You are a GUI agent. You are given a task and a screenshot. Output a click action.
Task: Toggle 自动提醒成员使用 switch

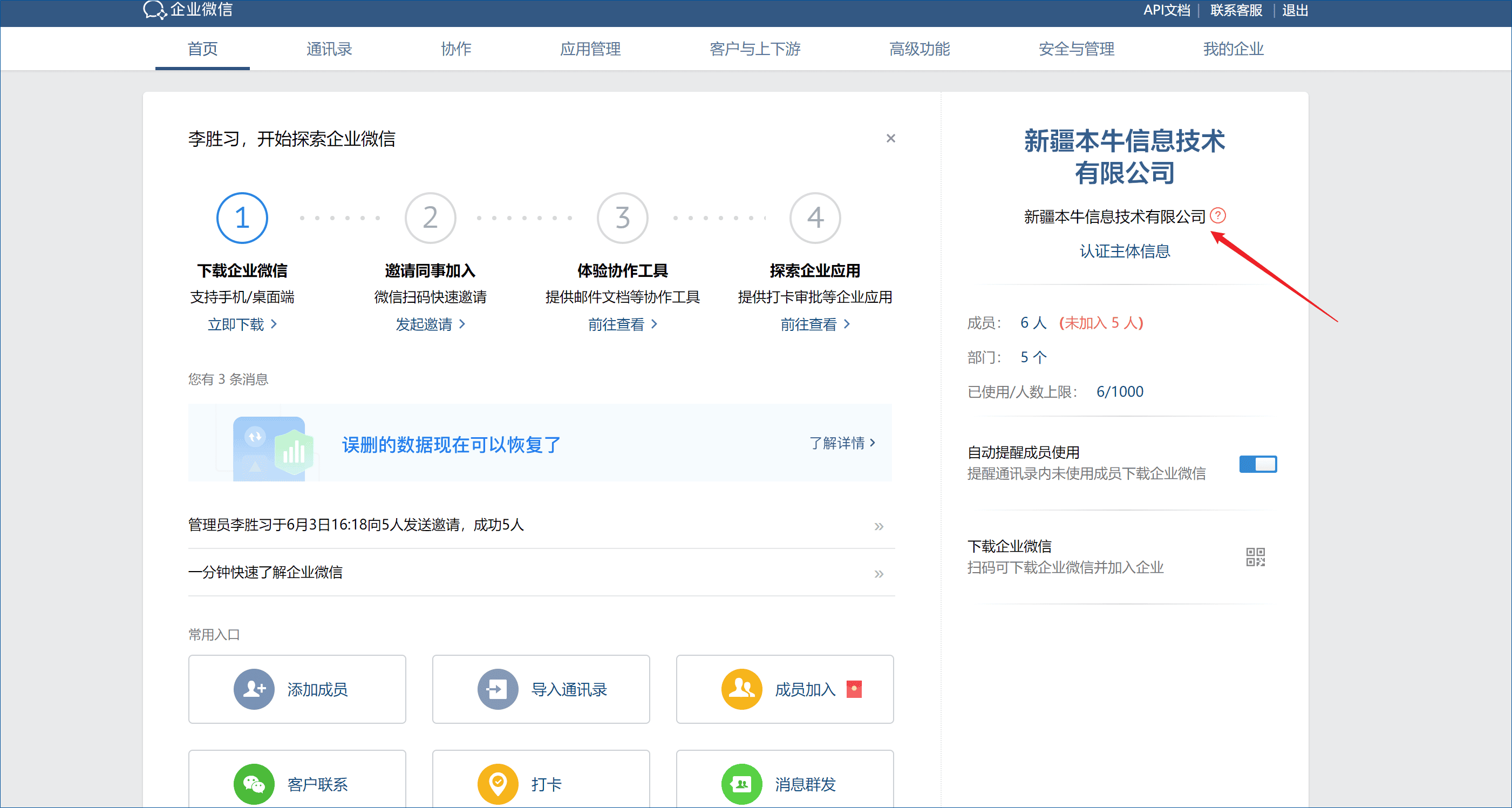pos(1258,464)
